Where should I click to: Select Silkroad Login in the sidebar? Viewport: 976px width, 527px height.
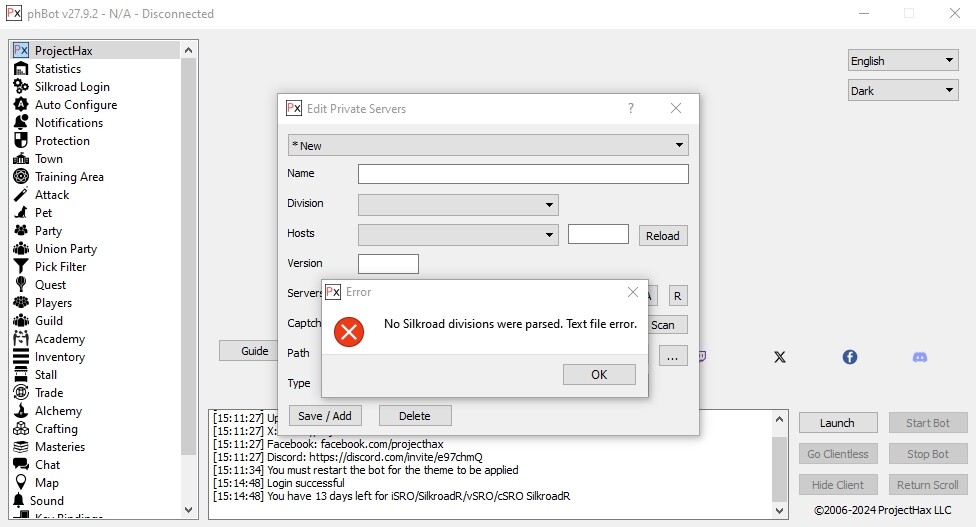(72, 87)
